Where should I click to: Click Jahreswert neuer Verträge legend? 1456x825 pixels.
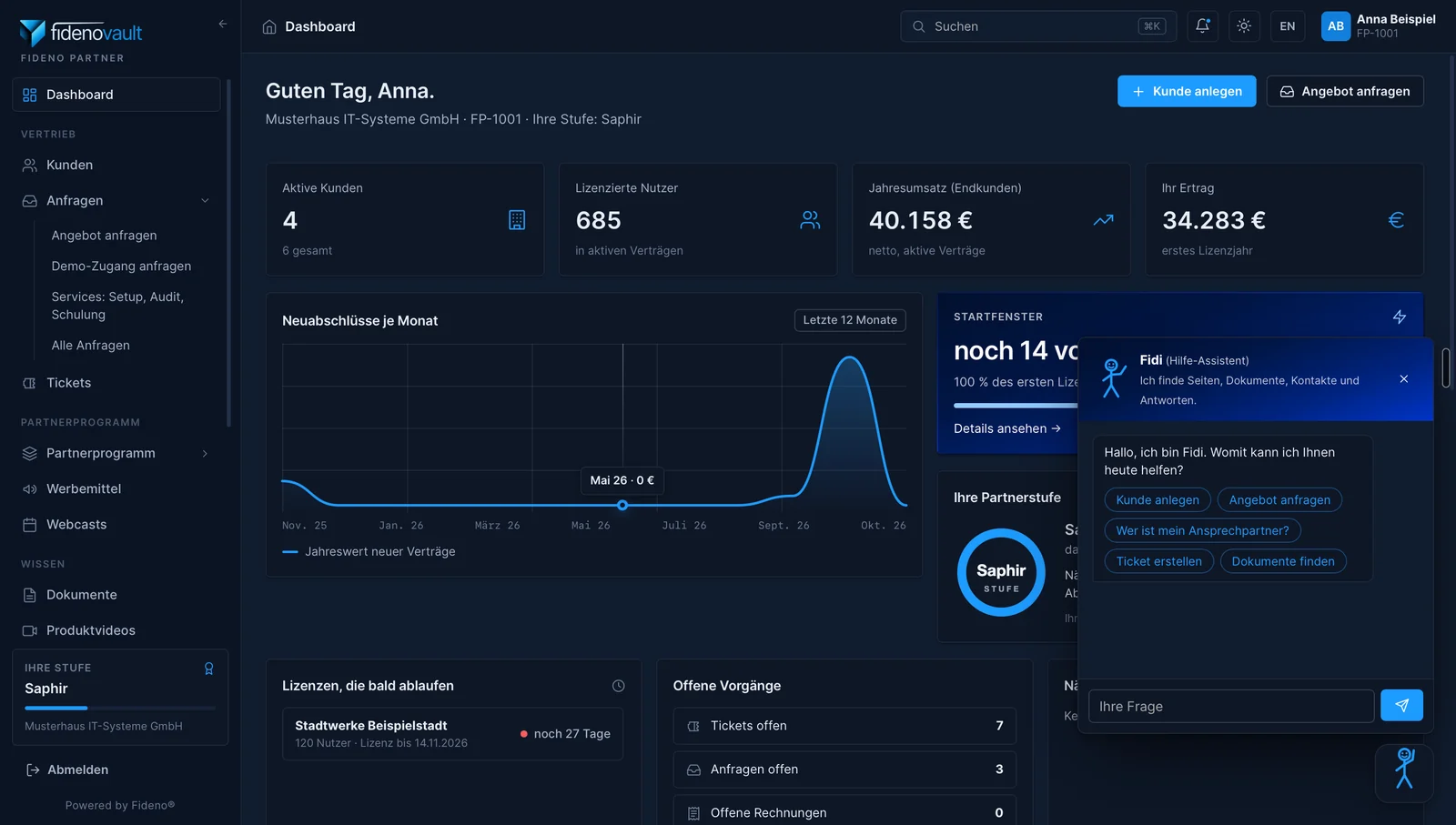pyautogui.click(x=369, y=552)
